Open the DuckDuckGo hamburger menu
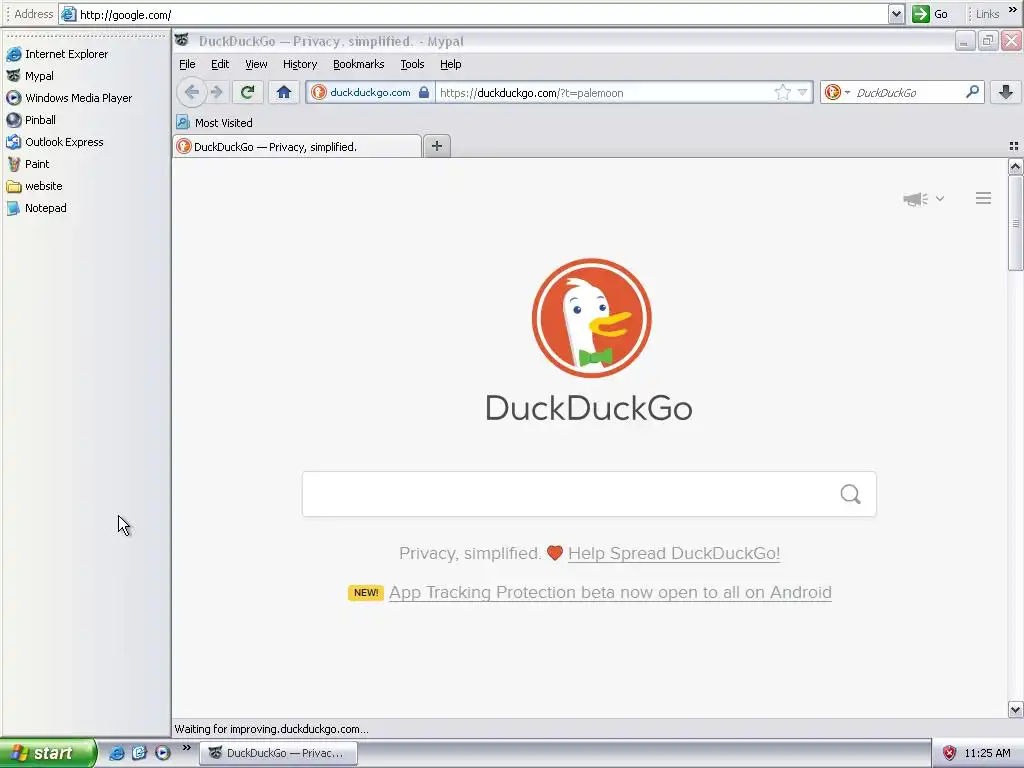This screenshot has height=768, width=1024. point(983,198)
